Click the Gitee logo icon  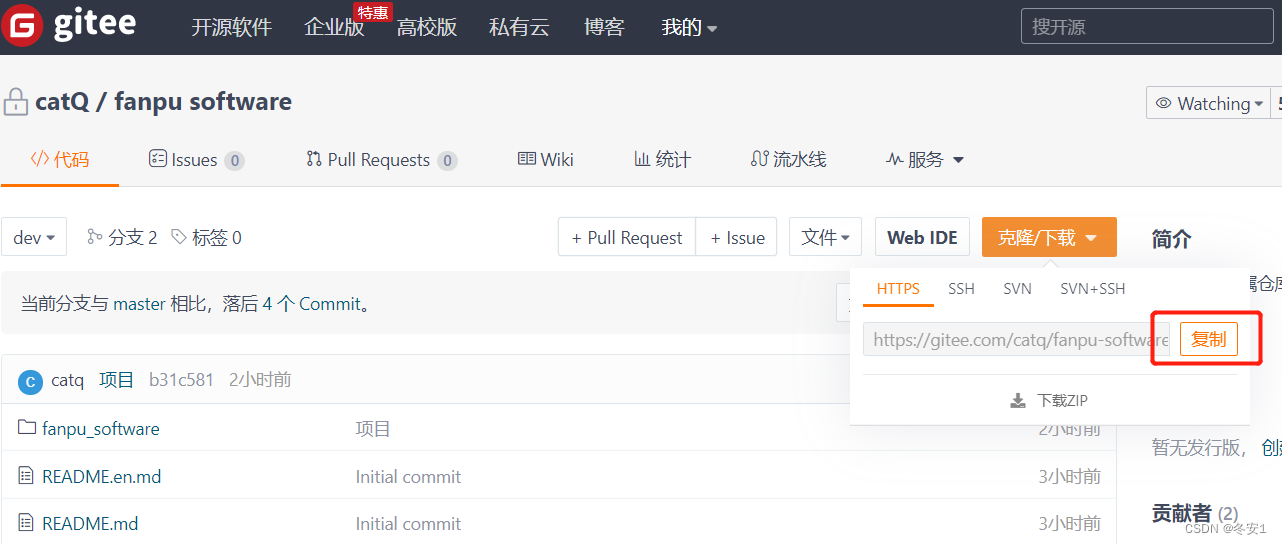(22, 25)
